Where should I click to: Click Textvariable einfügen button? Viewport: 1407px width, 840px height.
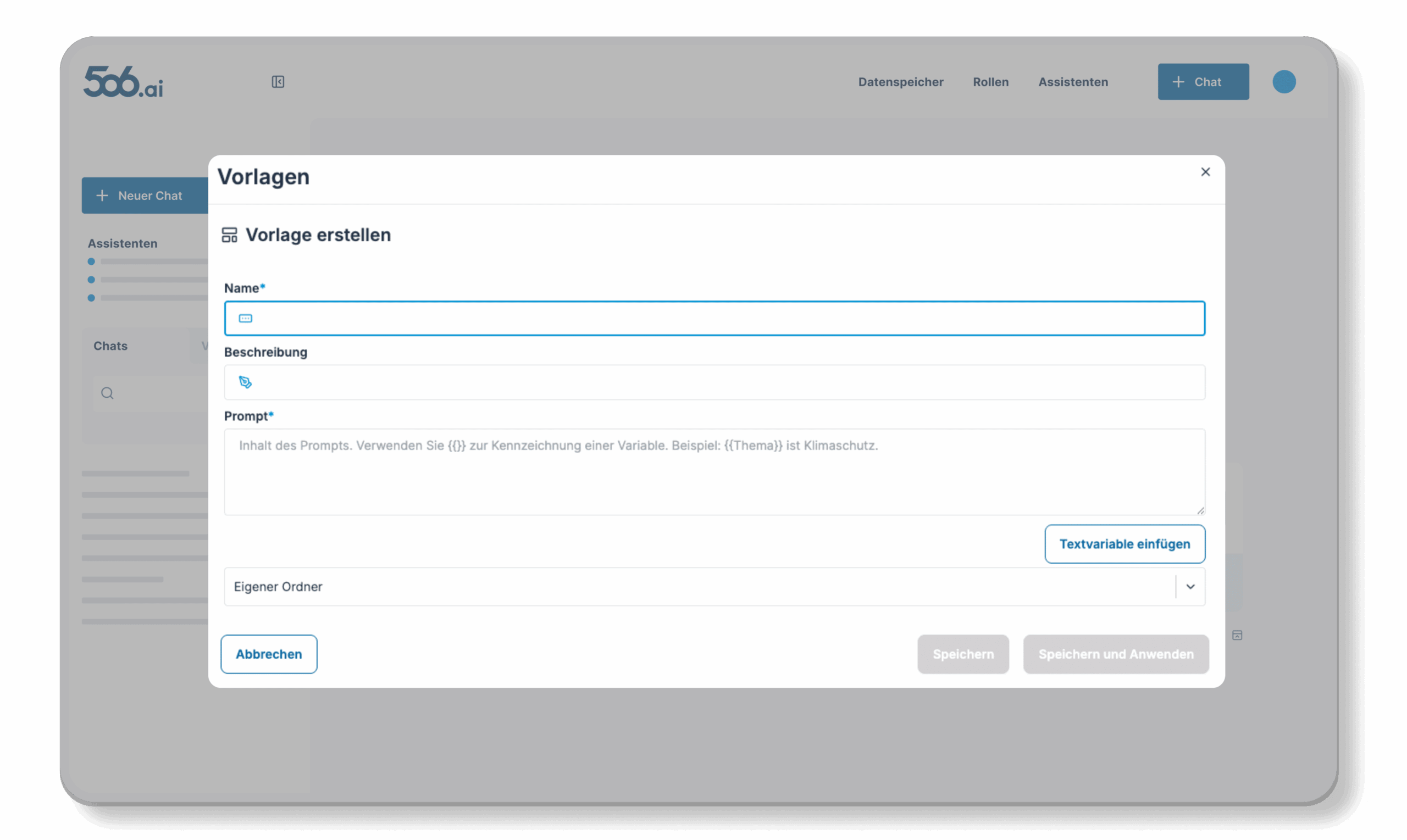[1125, 544]
